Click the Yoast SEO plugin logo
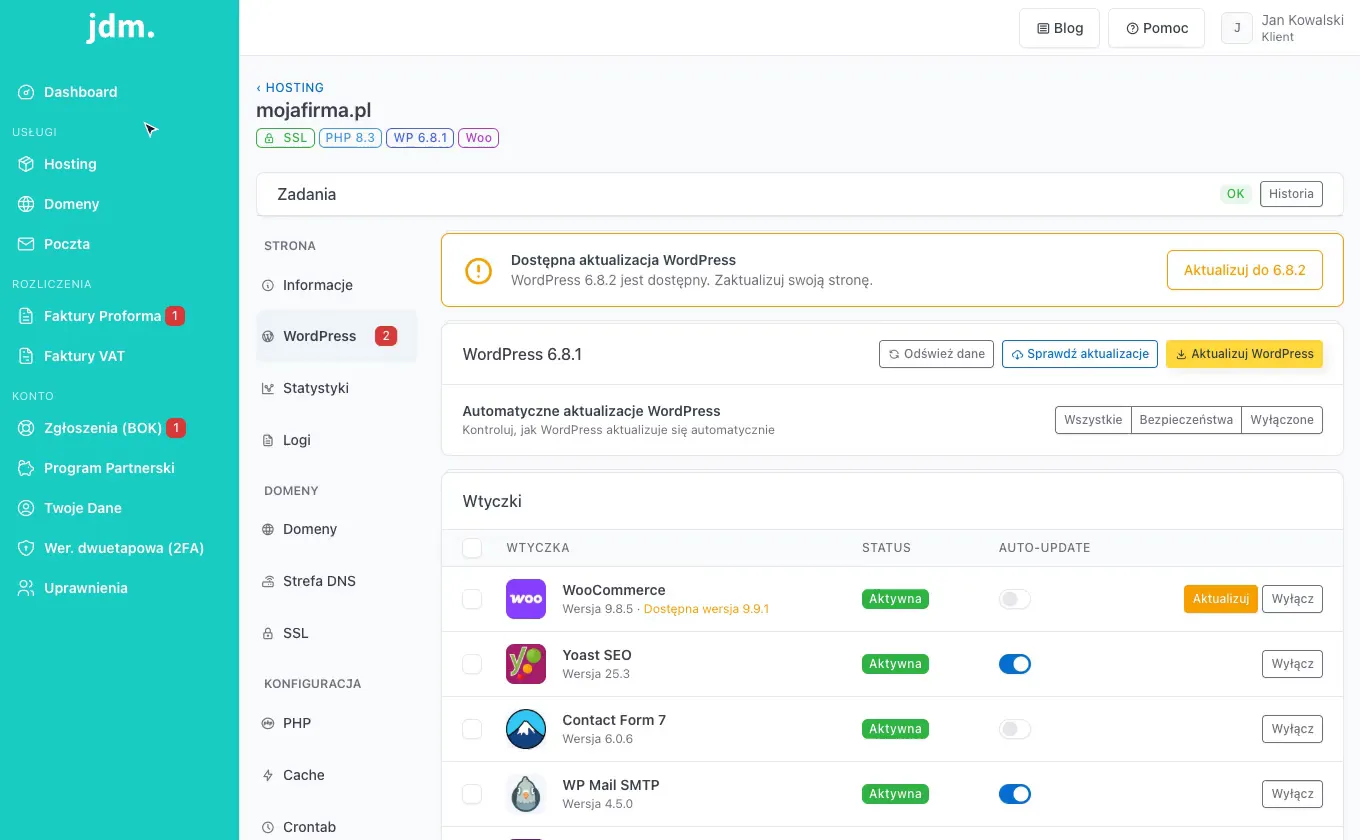Image resolution: width=1360 pixels, height=840 pixels. 526,664
